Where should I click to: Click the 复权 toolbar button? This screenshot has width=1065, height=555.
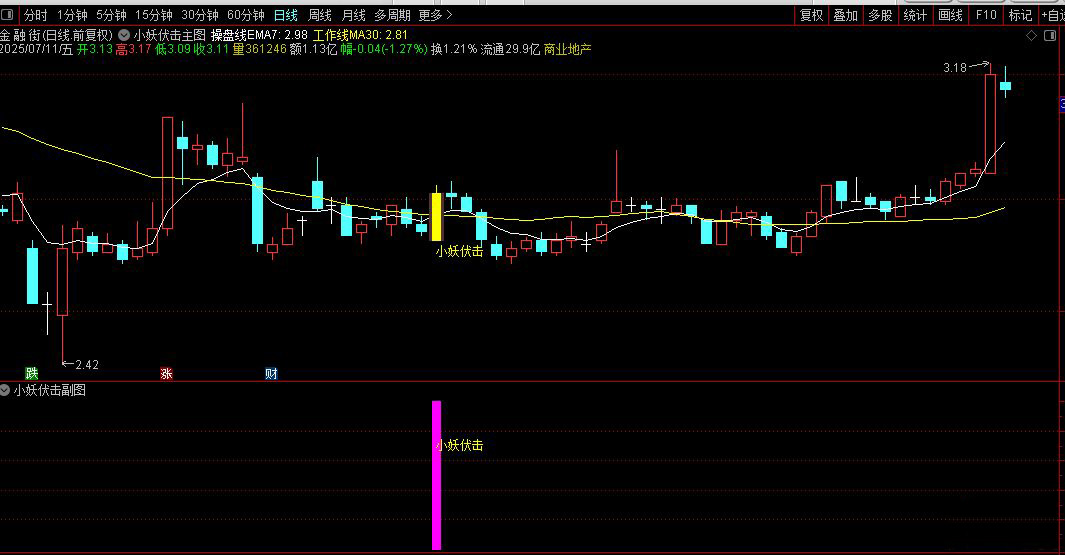812,14
